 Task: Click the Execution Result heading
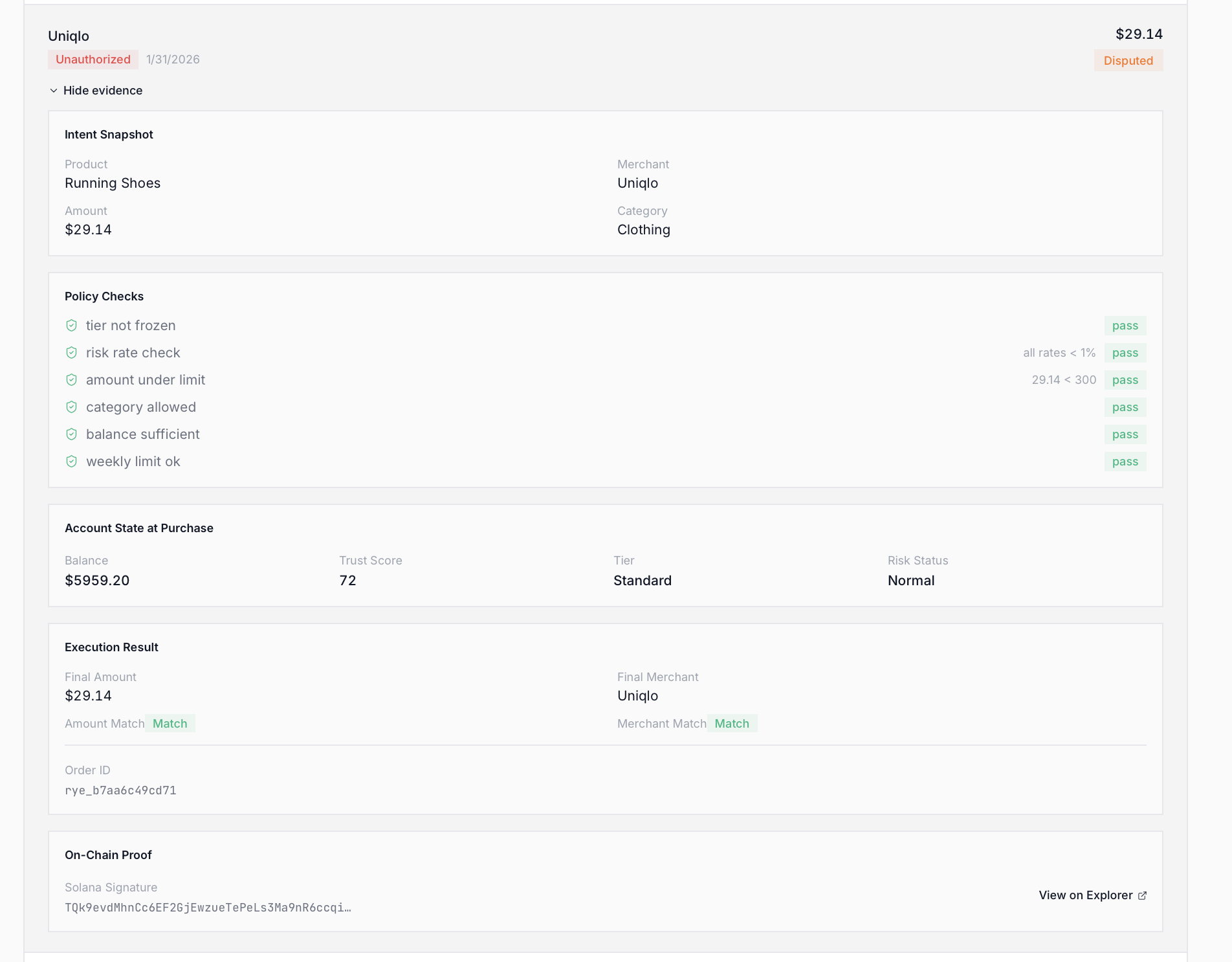tap(111, 647)
